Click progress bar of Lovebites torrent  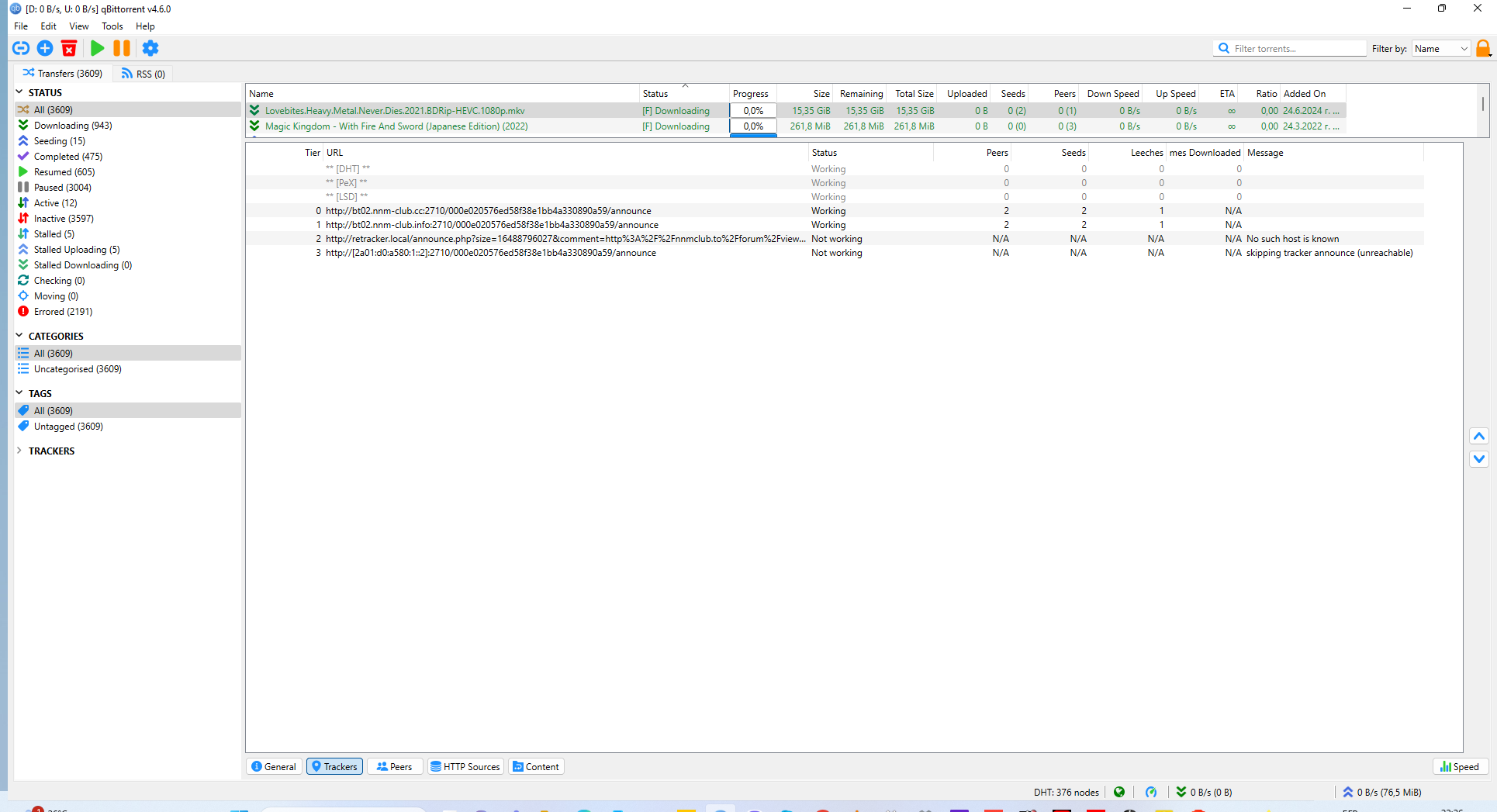tap(753, 111)
